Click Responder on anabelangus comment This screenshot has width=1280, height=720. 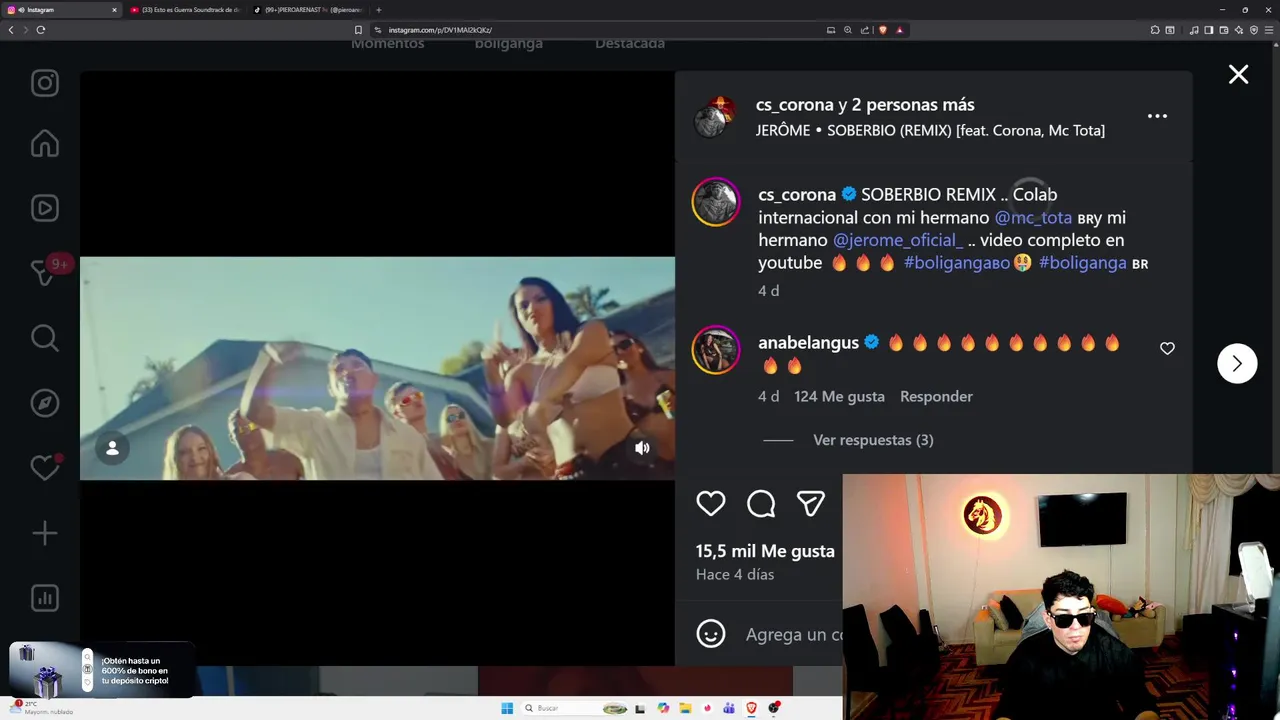[936, 396]
